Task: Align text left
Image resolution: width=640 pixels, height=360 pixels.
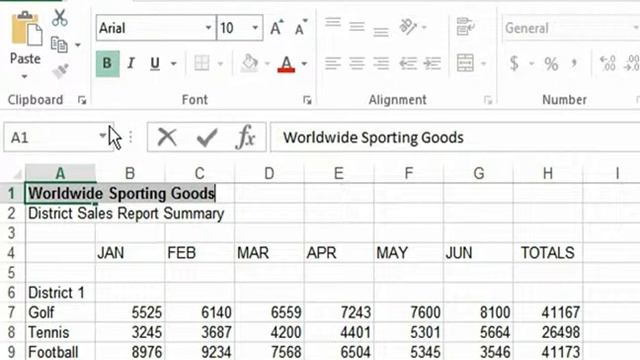Action: (333, 64)
